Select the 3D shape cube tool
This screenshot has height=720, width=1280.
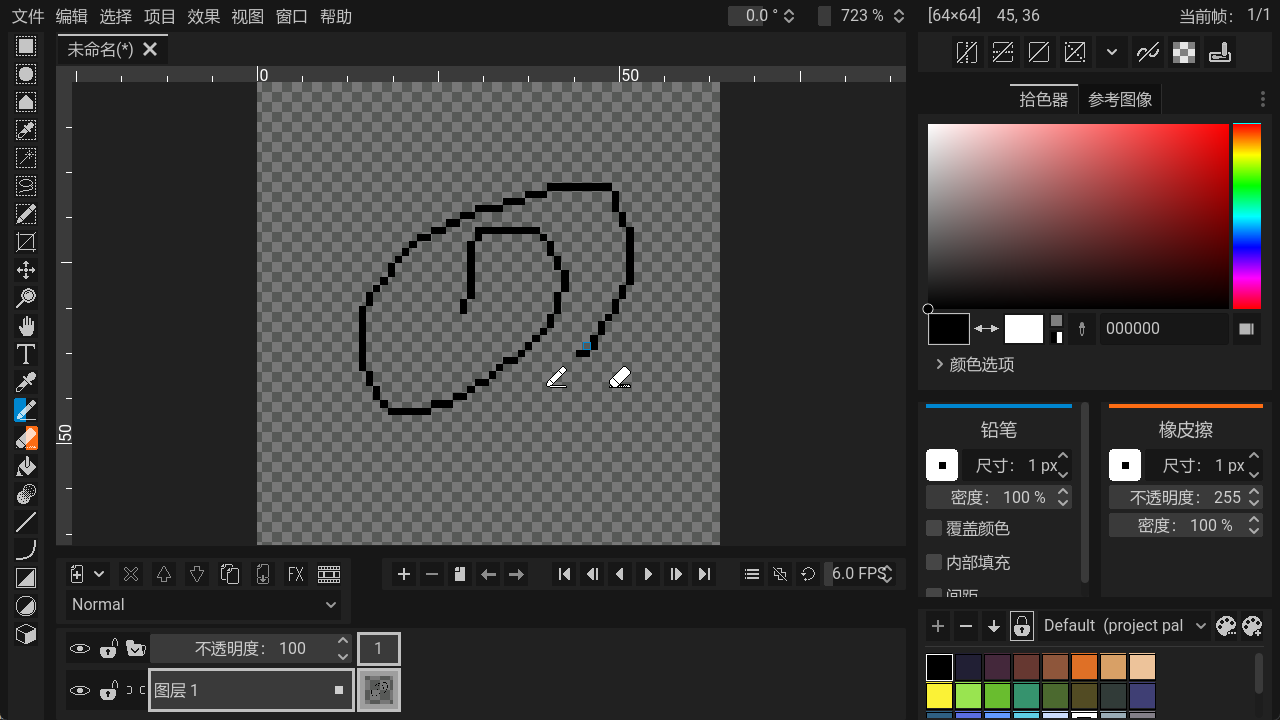point(26,634)
